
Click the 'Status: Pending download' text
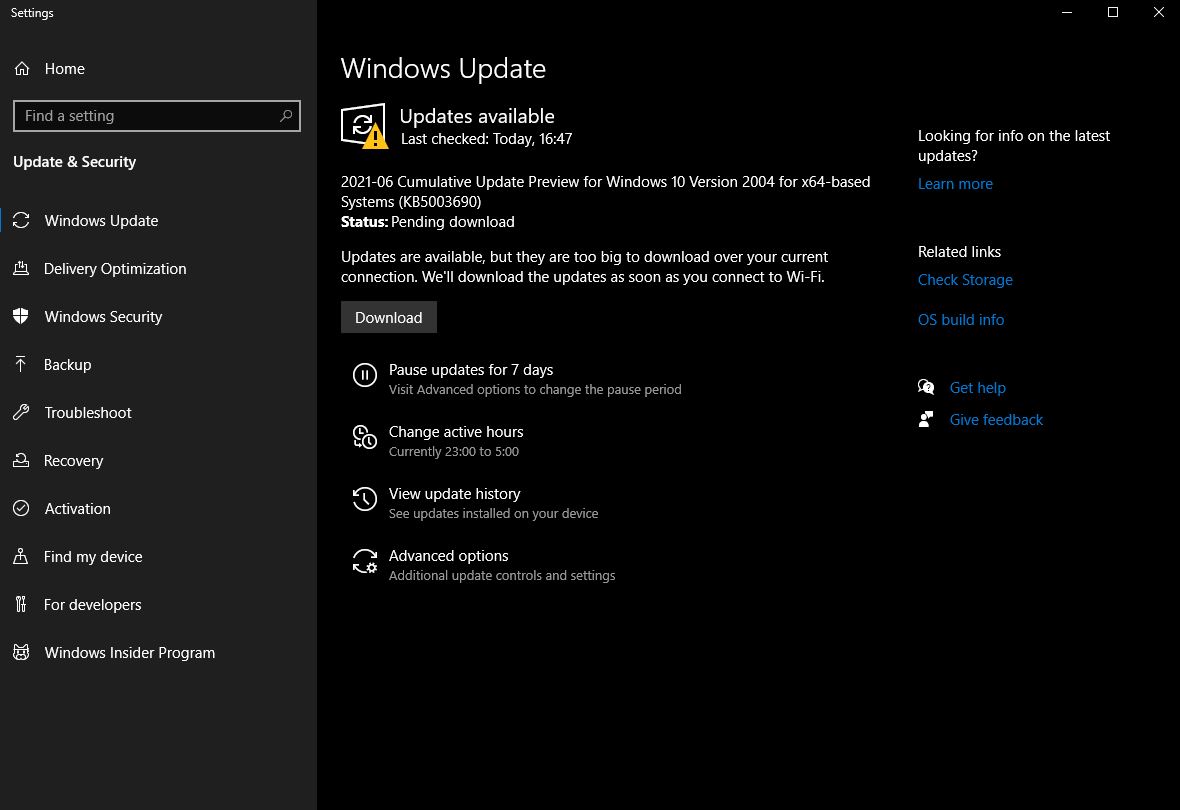point(427,221)
